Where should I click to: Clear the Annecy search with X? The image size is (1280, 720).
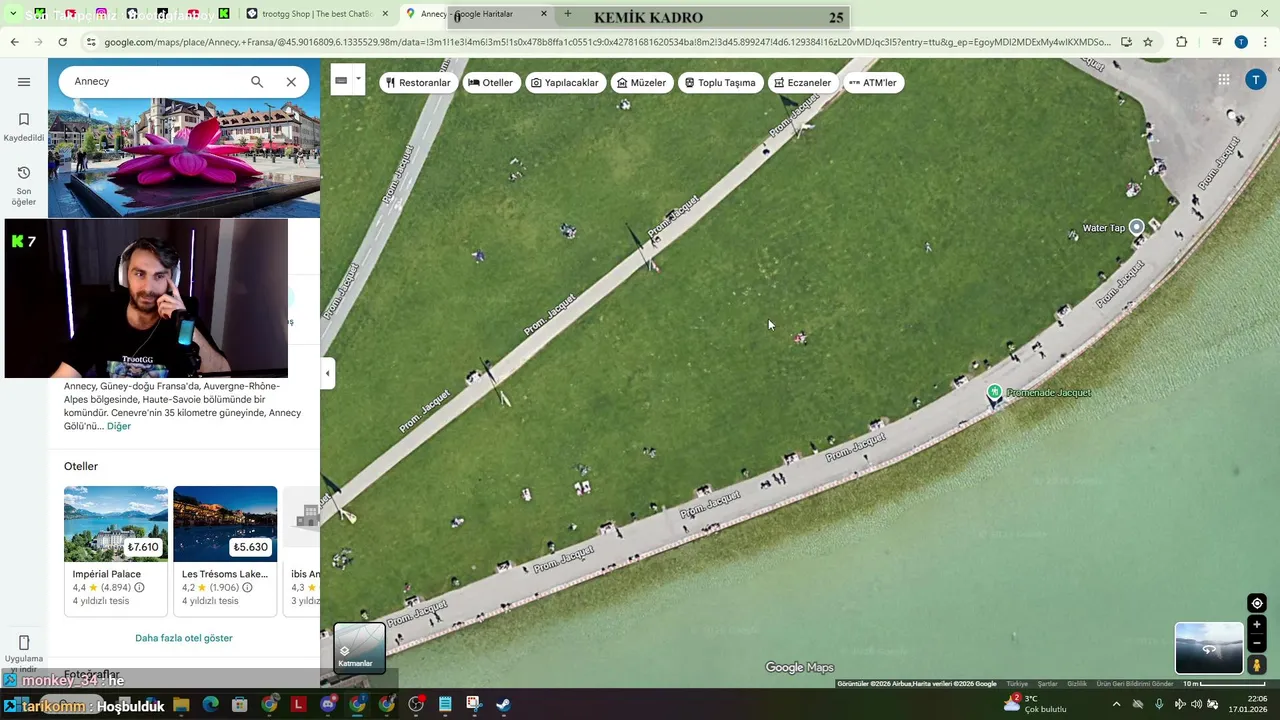click(x=291, y=82)
